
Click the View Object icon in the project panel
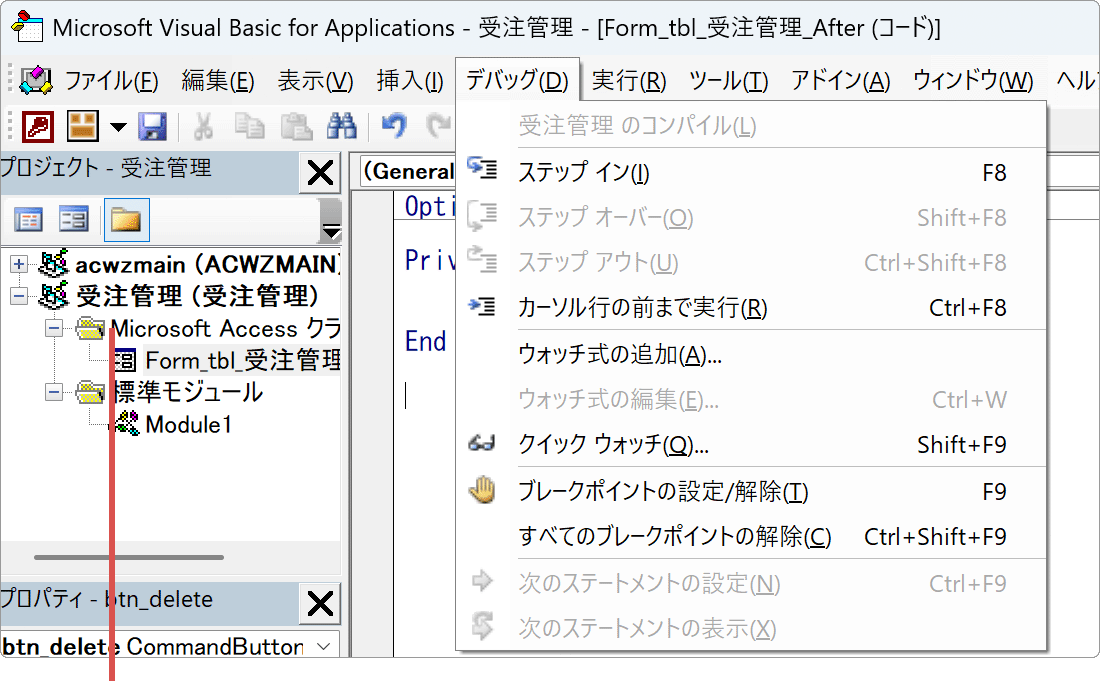[x=74, y=219]
